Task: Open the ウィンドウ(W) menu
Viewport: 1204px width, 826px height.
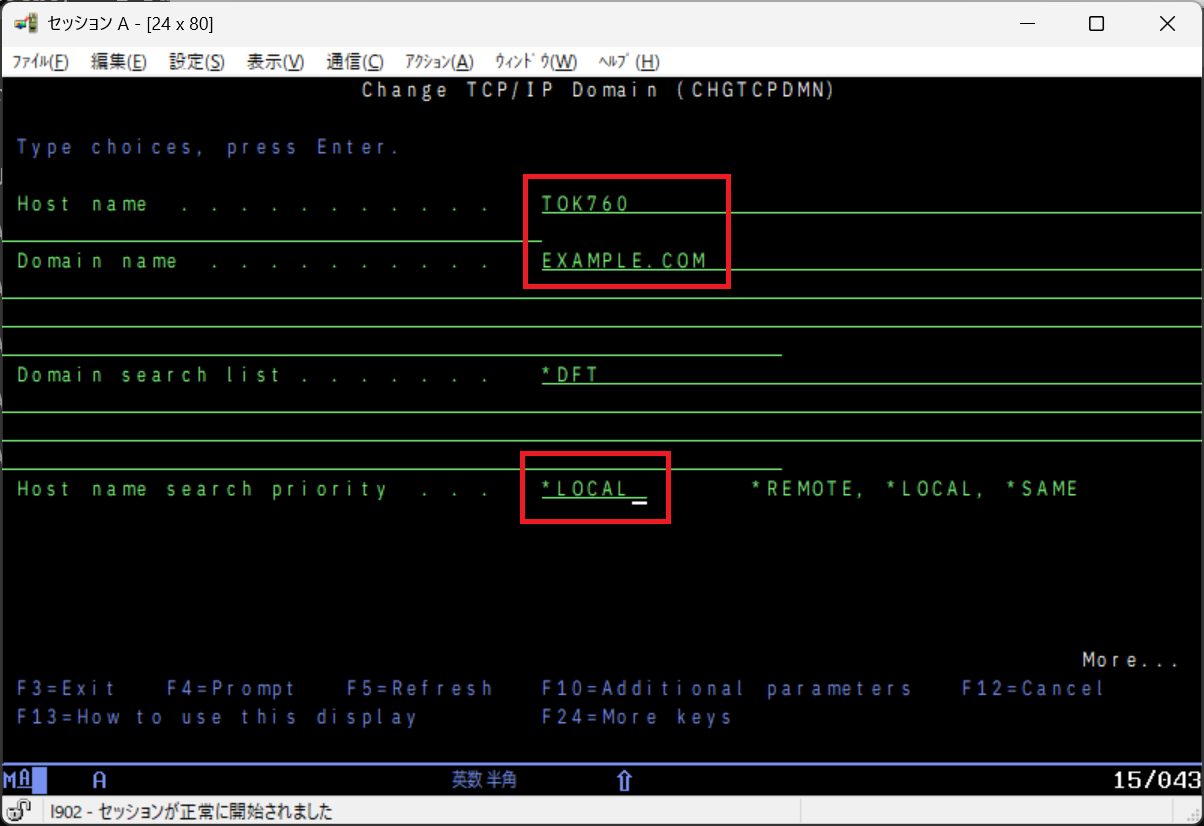Action: [x=535, y=62]
